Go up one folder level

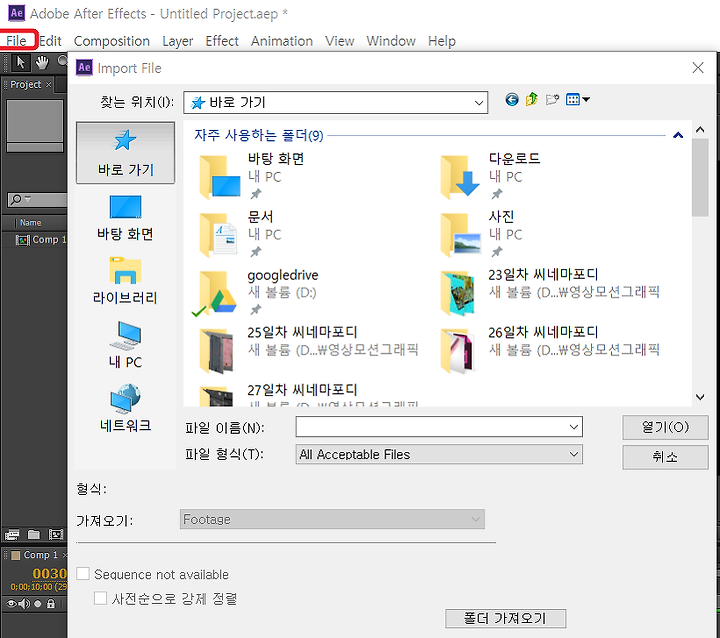pos(532,99)
